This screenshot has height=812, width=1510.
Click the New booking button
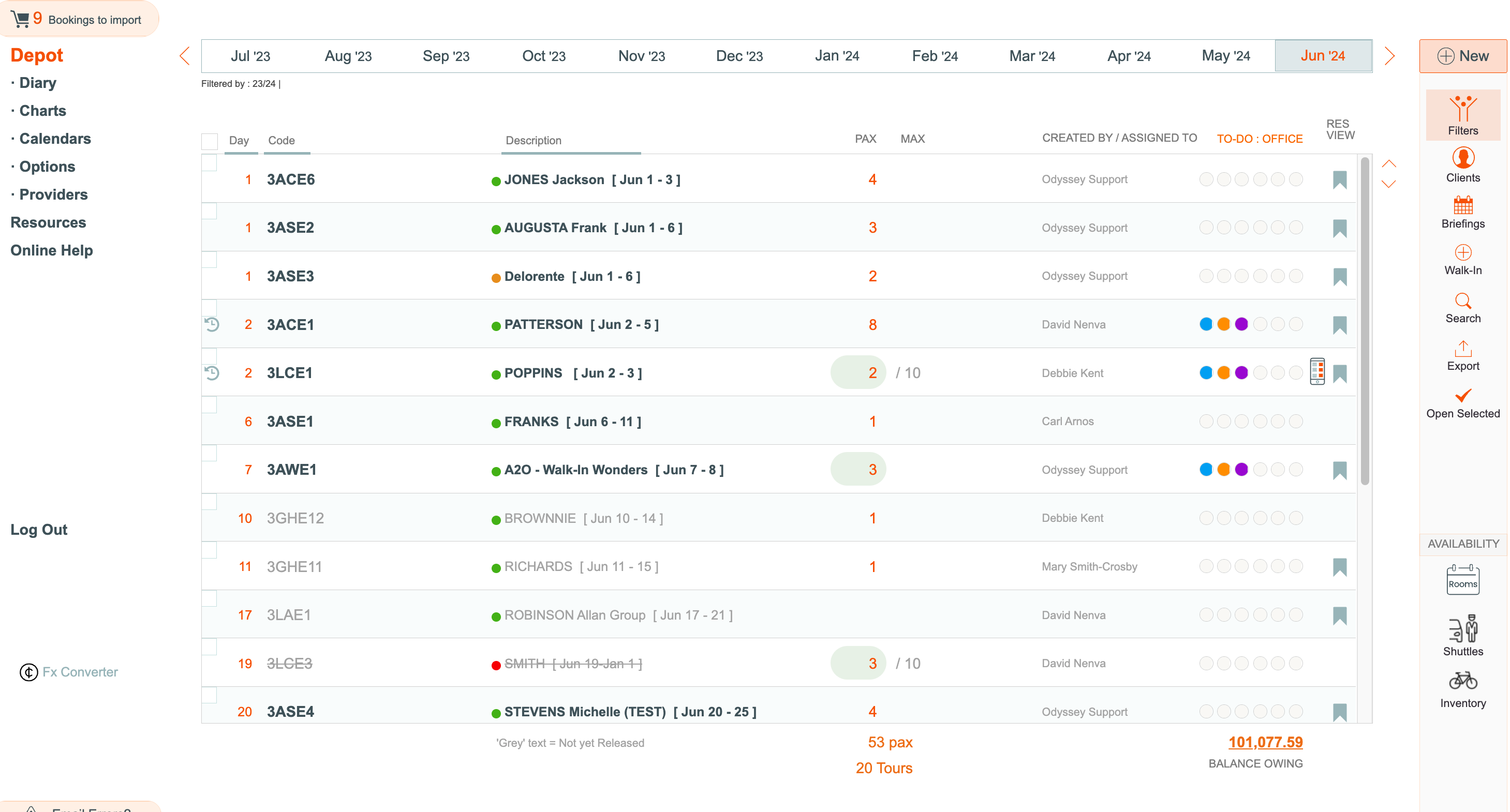(x=1462, y=56)
